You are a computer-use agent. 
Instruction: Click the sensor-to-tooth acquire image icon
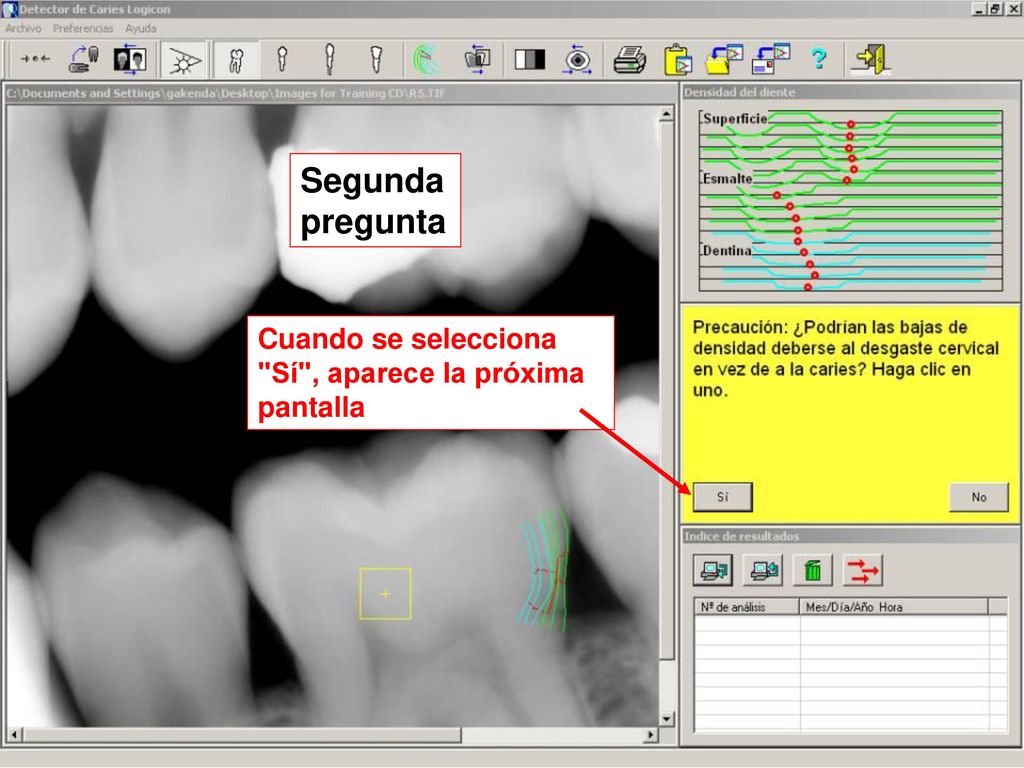point(84,59)
